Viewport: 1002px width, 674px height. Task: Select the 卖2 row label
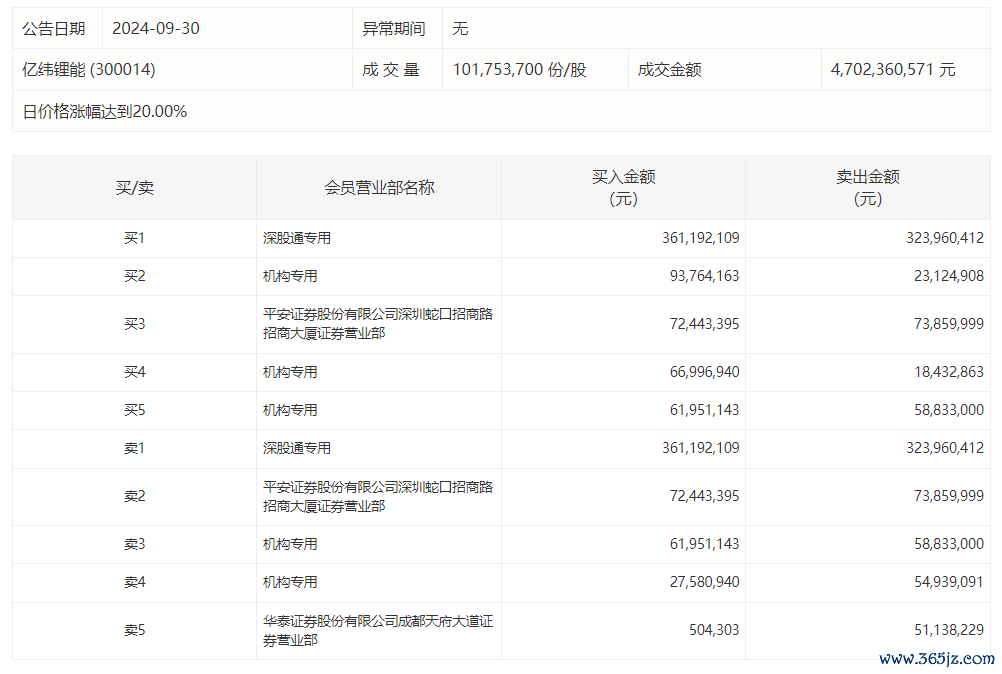134,496
